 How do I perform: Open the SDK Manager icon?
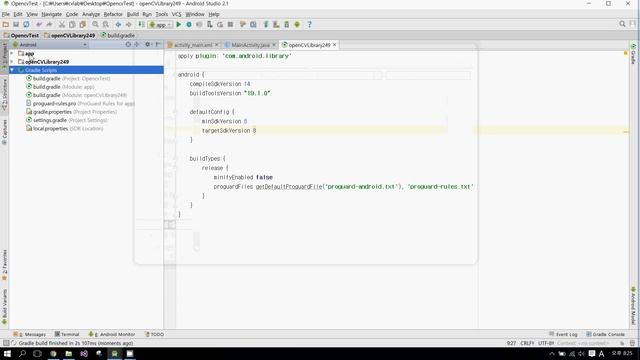pos(287,24)
